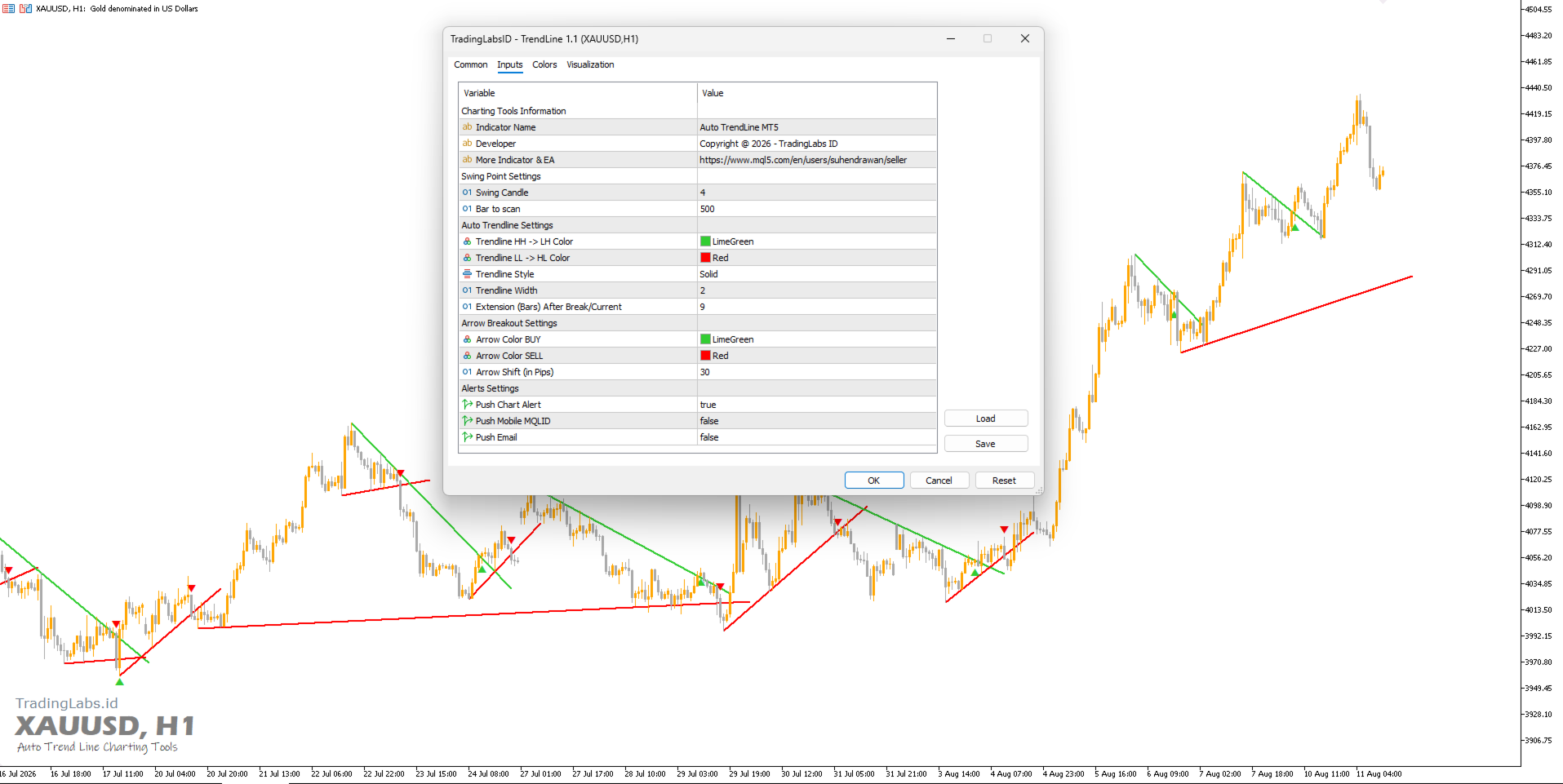The image size is (1563, 784).
Task: Open Trendline Style Solid value dropdown
Action: point(817,274)
